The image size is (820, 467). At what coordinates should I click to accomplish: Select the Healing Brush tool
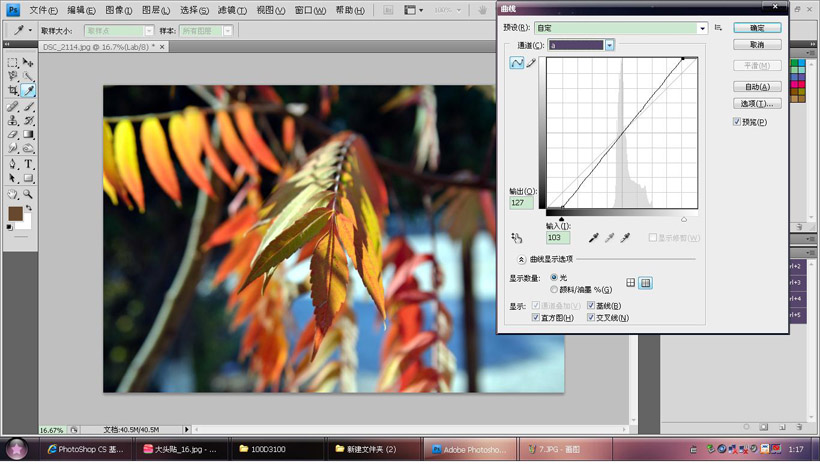(13, 107)
